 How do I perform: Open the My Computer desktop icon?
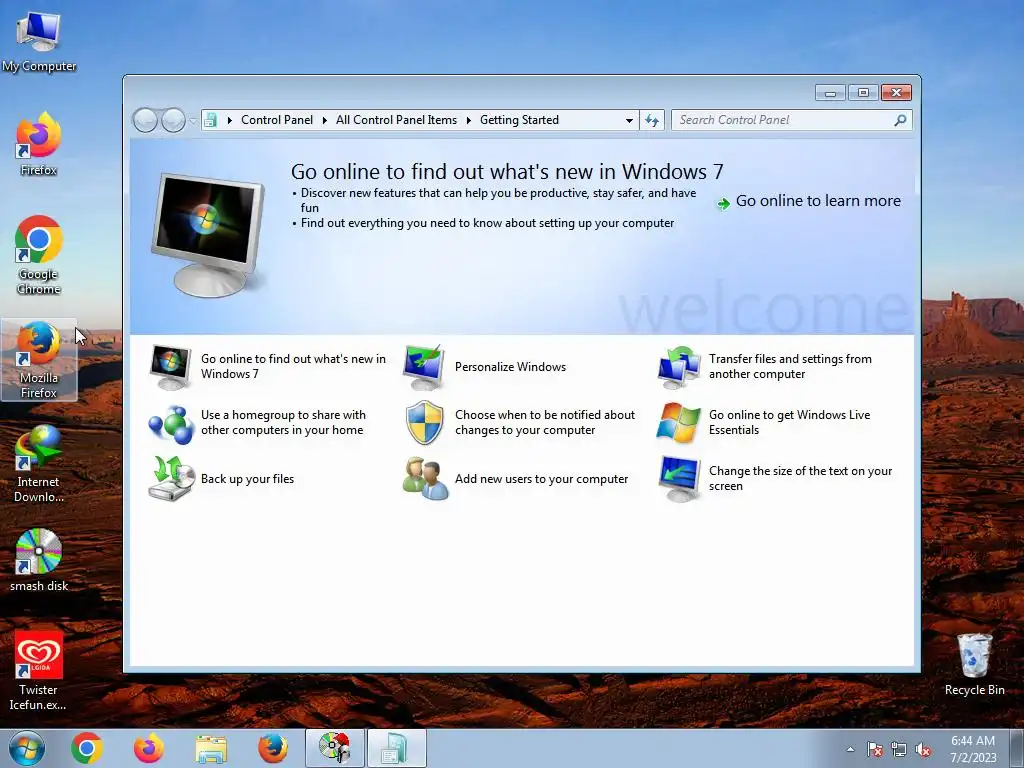(x=38, y=40)
